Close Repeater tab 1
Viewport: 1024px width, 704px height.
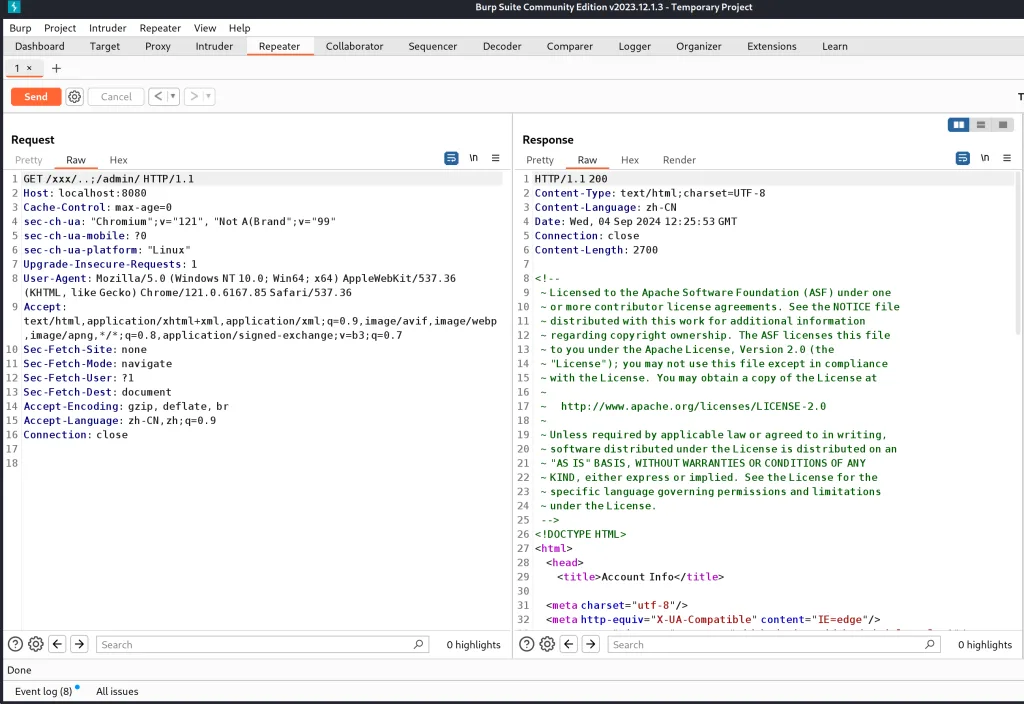point(29,68)
